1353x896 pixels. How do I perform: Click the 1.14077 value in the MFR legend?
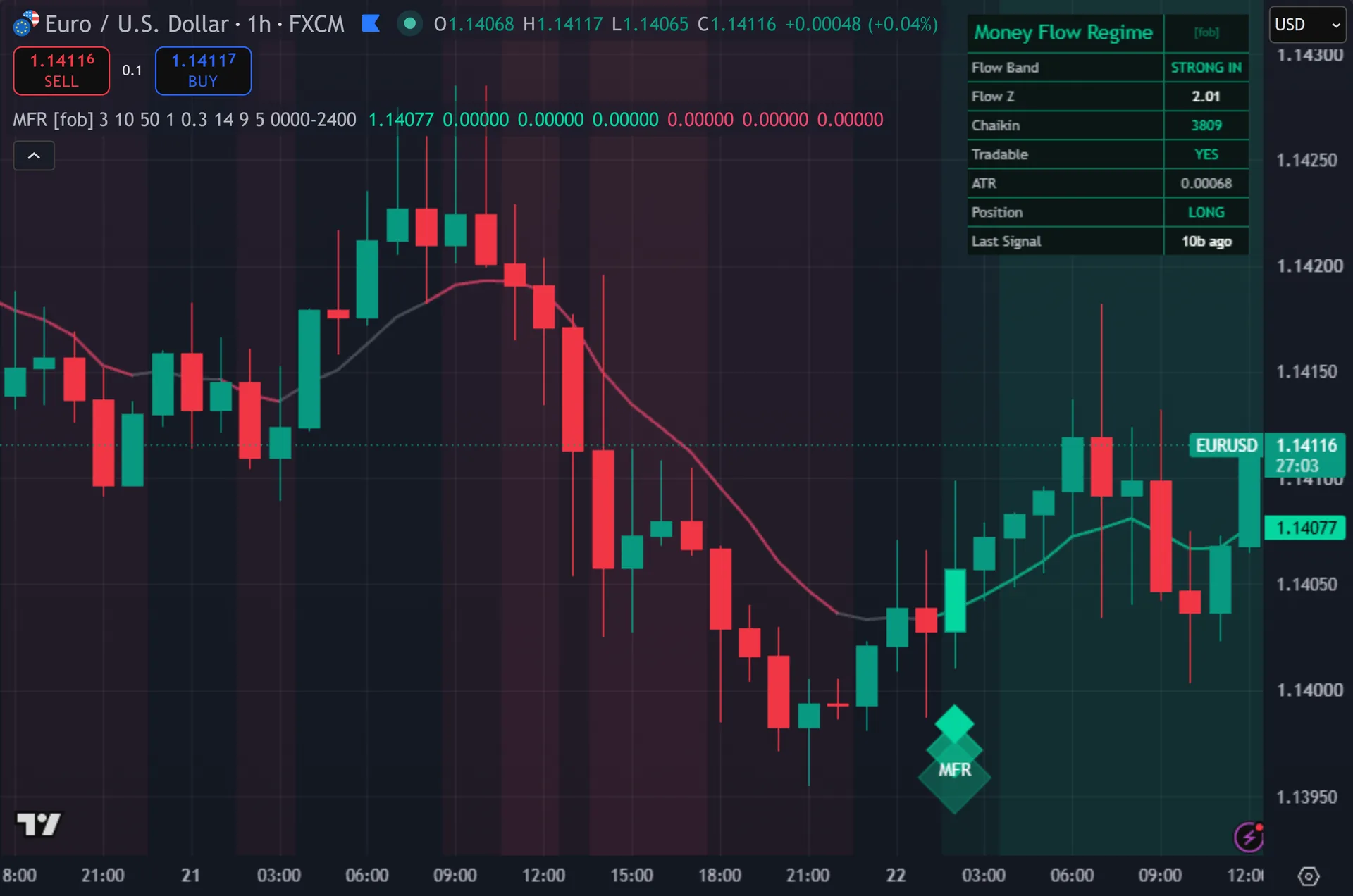401,120
